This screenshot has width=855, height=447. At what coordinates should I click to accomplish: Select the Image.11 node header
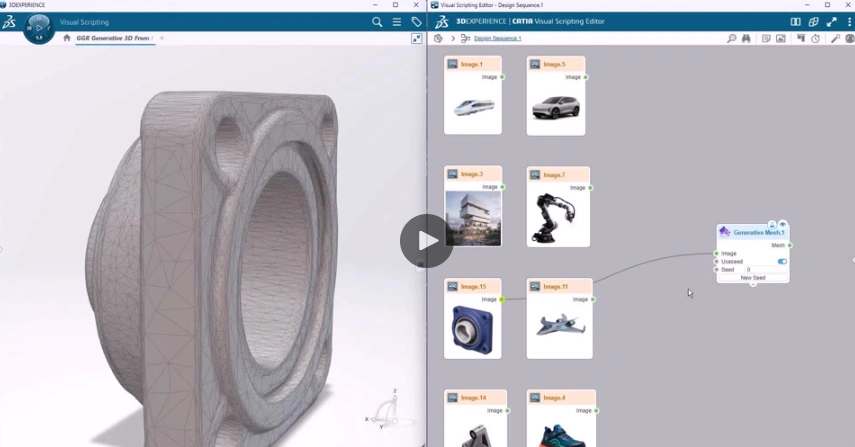coord(559,286)
